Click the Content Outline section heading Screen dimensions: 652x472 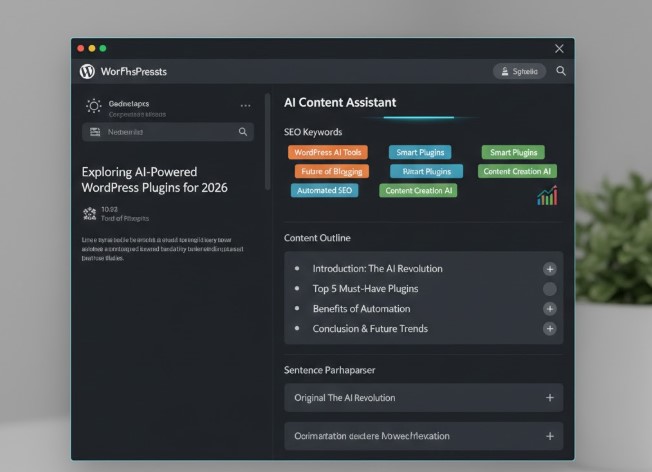317,238
